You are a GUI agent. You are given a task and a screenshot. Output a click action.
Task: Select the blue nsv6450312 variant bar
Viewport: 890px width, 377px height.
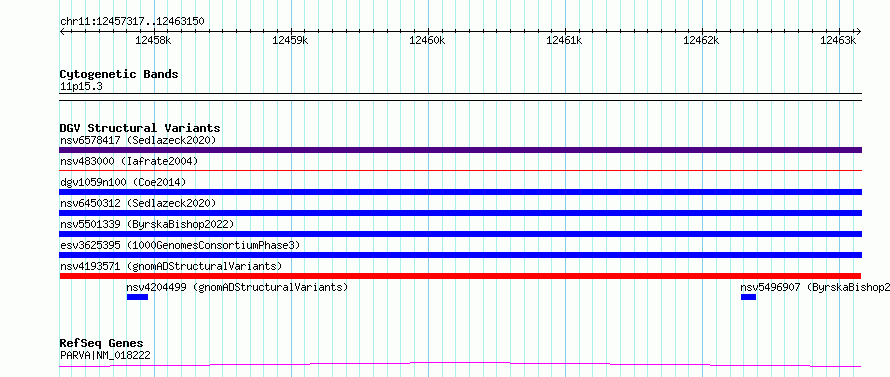460,213
